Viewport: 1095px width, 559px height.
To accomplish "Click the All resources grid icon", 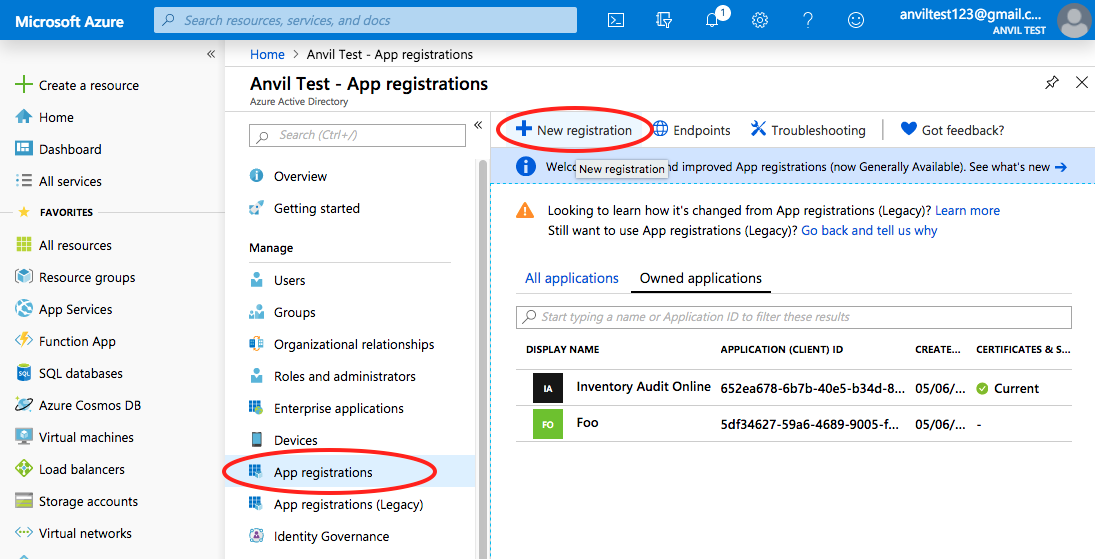I will [24, 245].
